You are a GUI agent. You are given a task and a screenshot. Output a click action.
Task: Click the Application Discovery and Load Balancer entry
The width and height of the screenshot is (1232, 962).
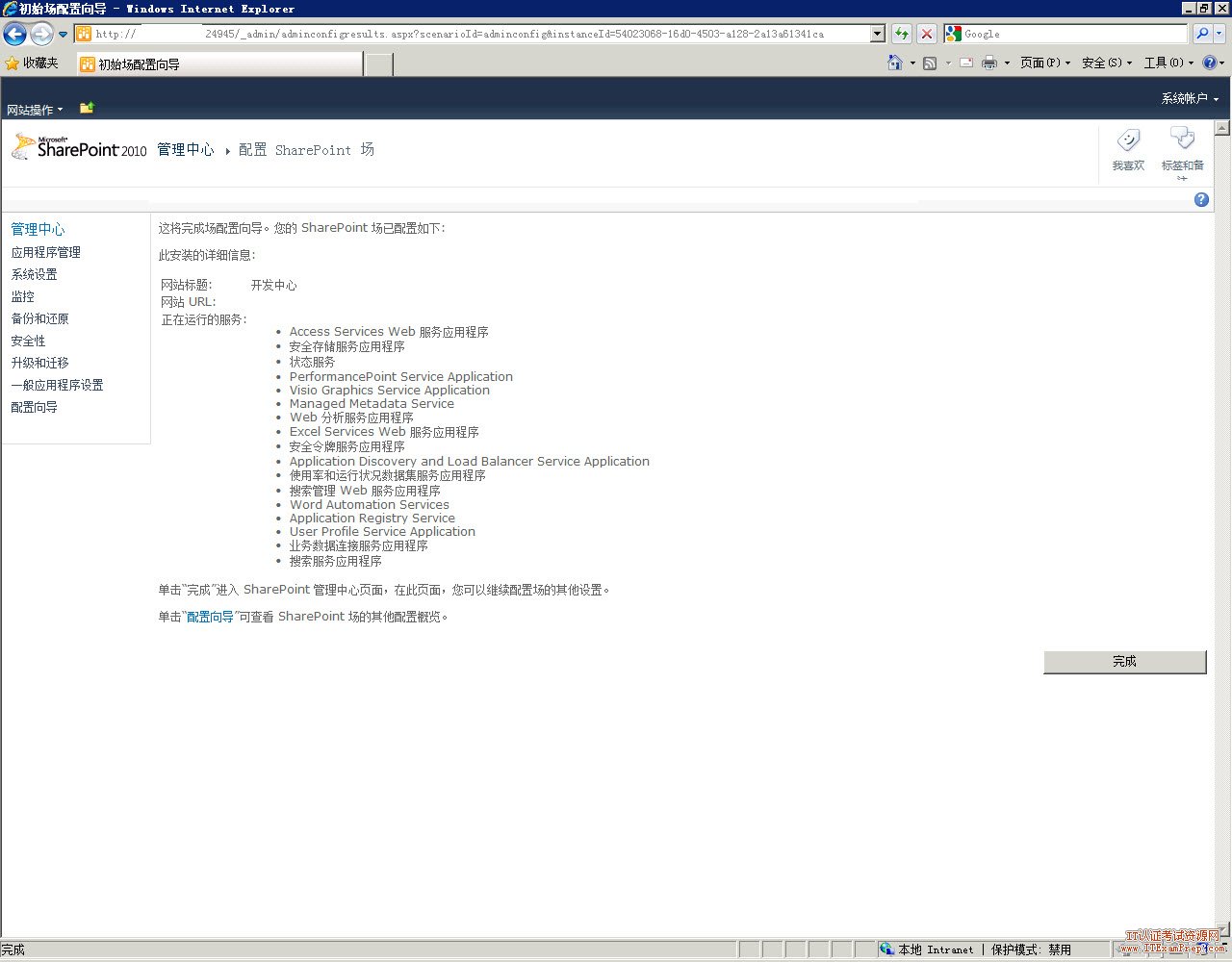pyautogui.click(x=470, y=462)
